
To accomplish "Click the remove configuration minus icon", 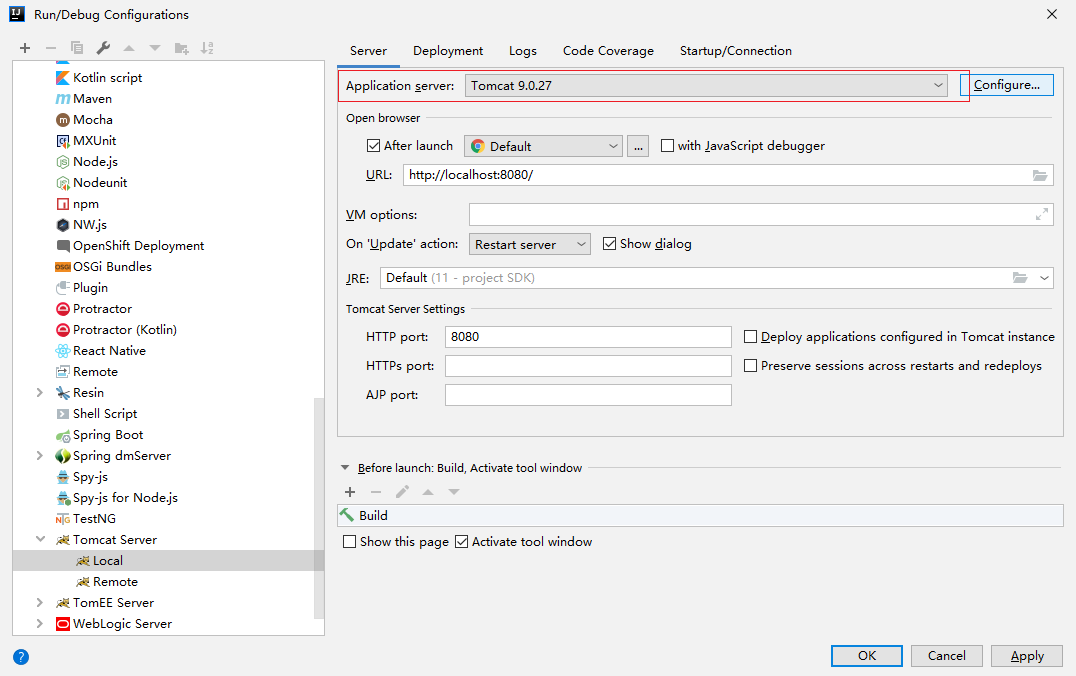I will pyautogui.click(x=51, y=48).
